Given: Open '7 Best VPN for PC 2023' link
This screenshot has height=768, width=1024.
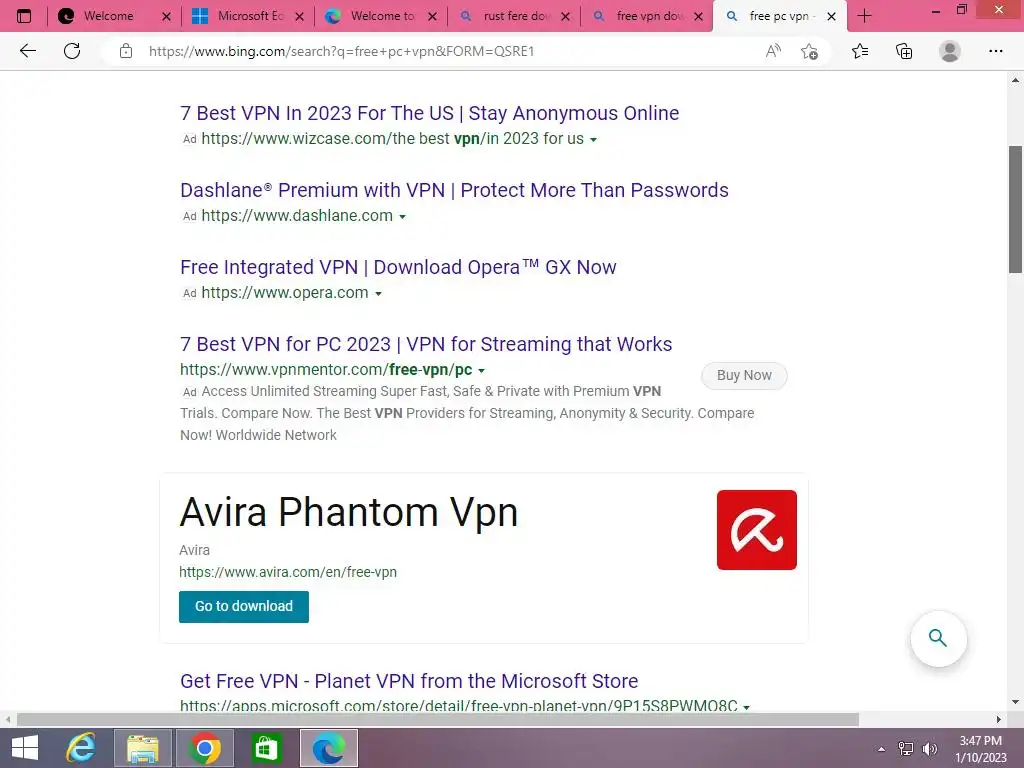Looking at the screenshot, I should [x=426, y=344].
